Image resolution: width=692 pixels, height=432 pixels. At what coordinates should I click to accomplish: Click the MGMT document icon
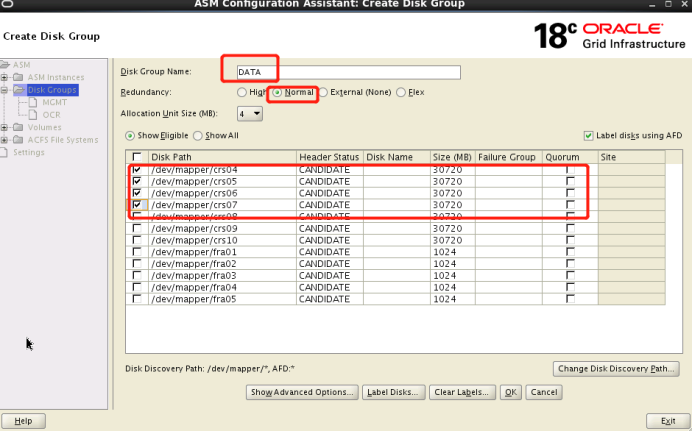coord(33,102)
